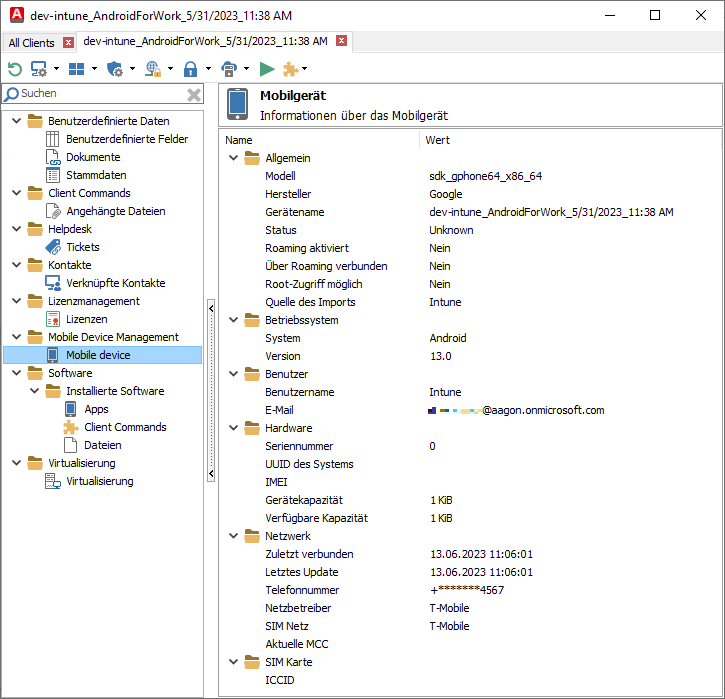Screen dimensions: 725x699
Task: Collapse the Allgemein group in details
Action: tap(234, 158)
